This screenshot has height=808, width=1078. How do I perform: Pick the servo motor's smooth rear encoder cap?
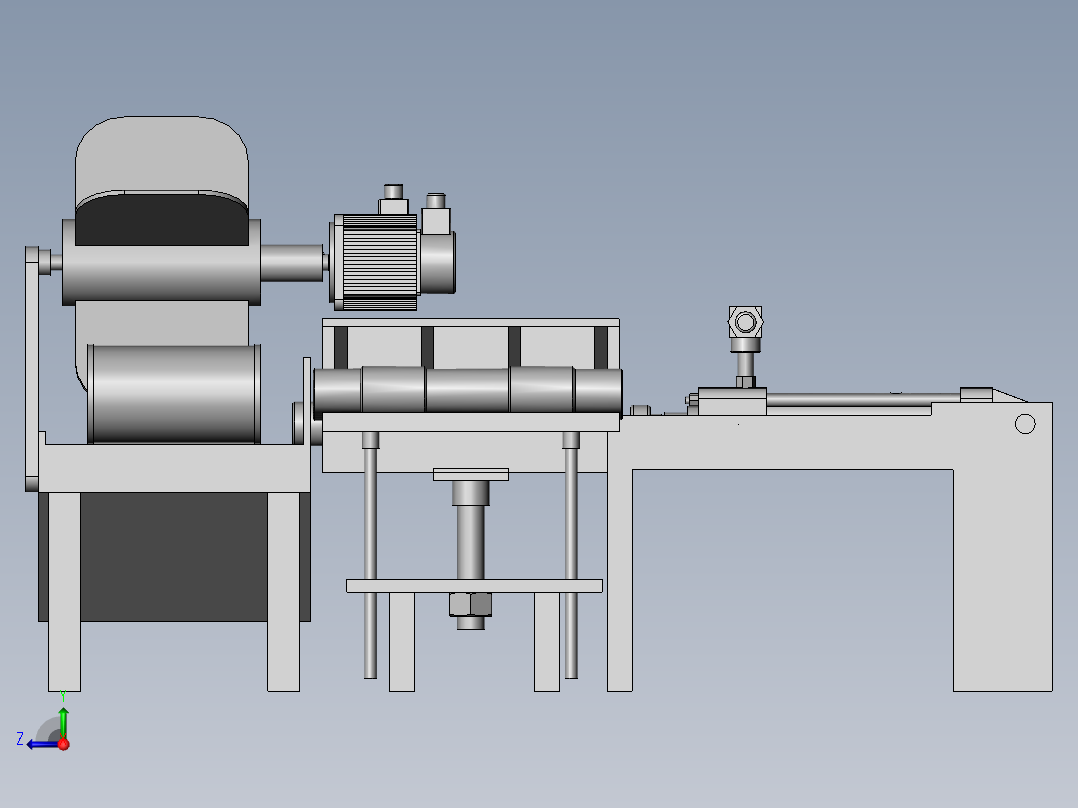[x=437, y=263]
